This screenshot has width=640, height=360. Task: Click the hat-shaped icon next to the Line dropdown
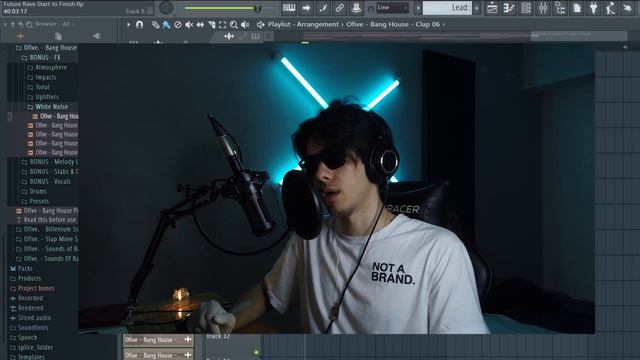(x=356, y=8)
